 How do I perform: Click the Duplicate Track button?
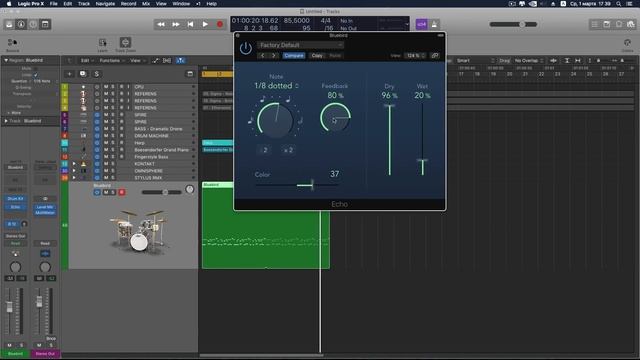pos(83,74)
